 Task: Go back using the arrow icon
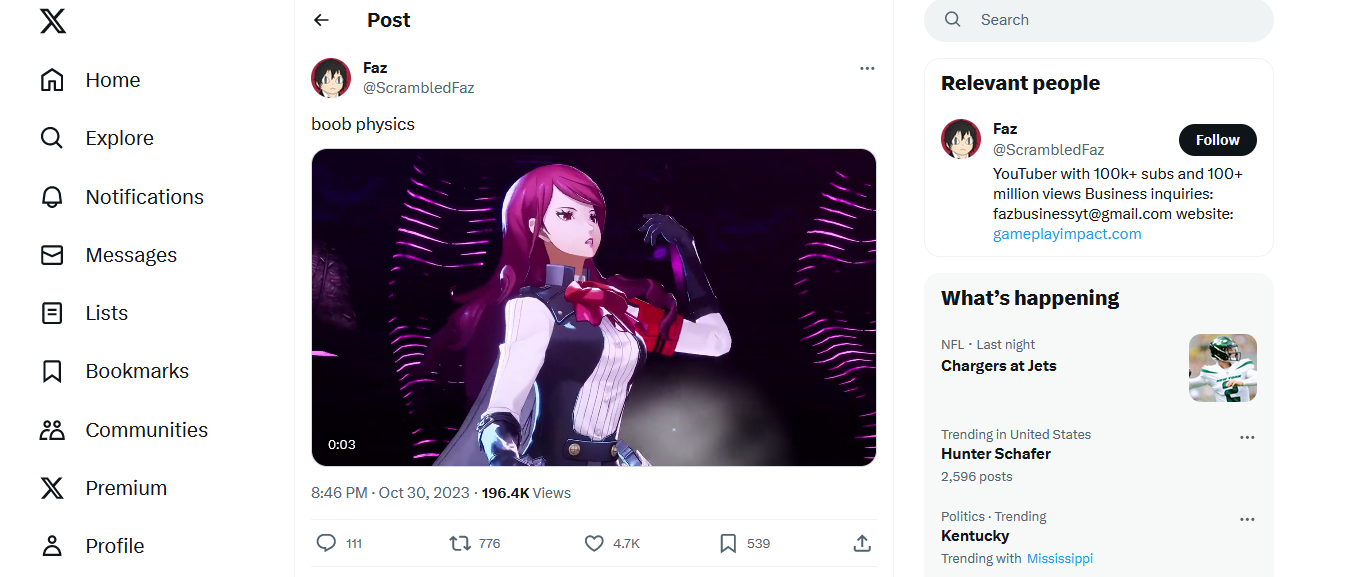tap(321, 20)
